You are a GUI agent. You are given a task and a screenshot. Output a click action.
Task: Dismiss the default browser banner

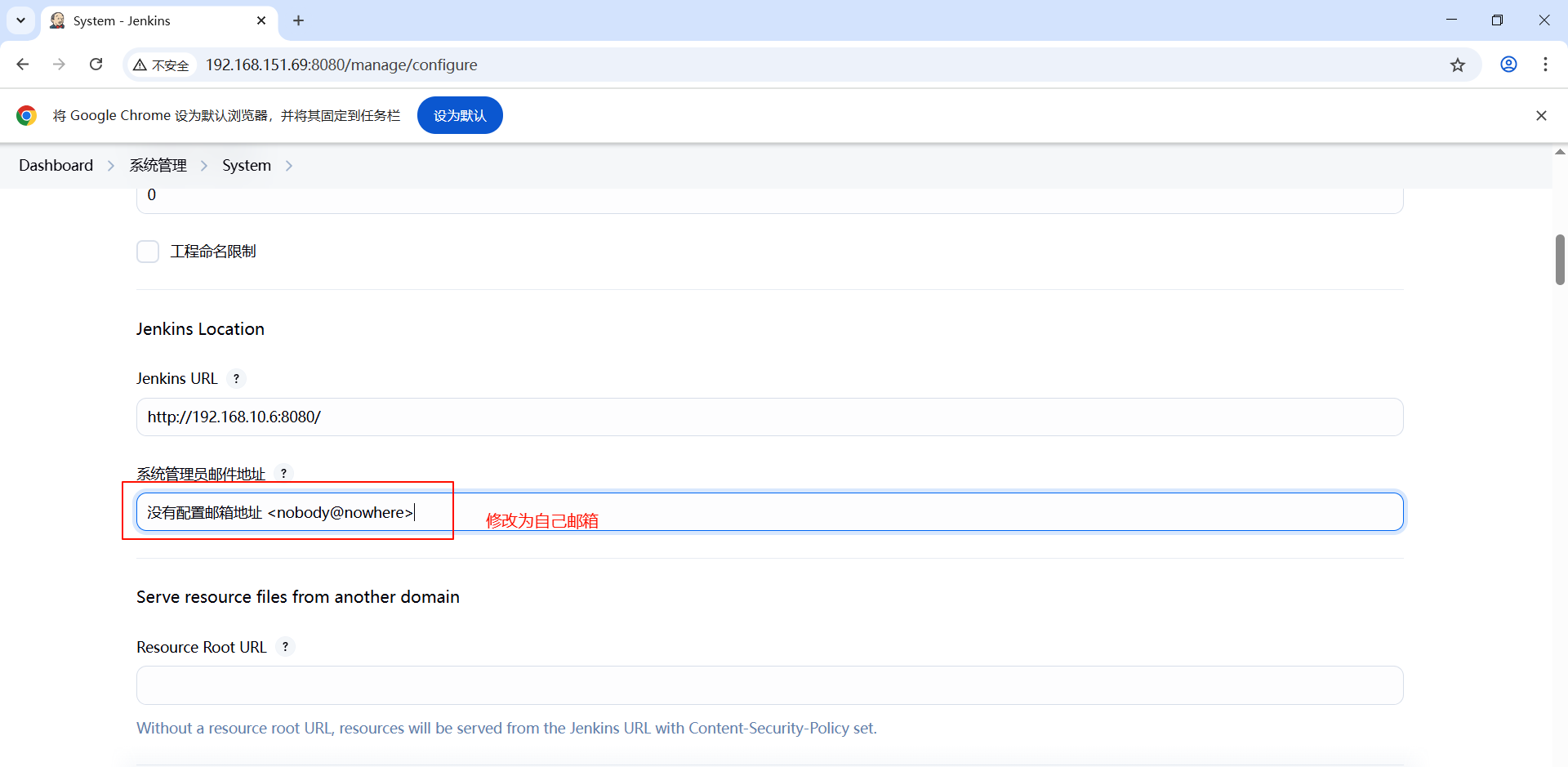[x=1541, y=115]
